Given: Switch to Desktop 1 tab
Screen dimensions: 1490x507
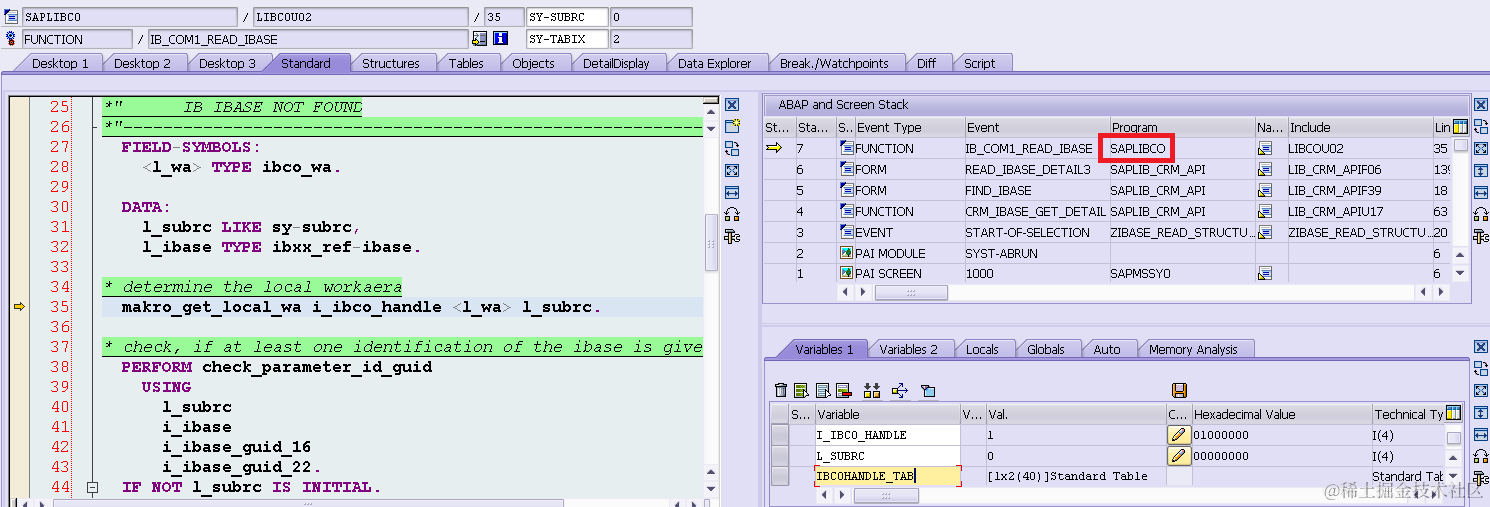Looking at the screenshot, I should [x=60, y=63].
